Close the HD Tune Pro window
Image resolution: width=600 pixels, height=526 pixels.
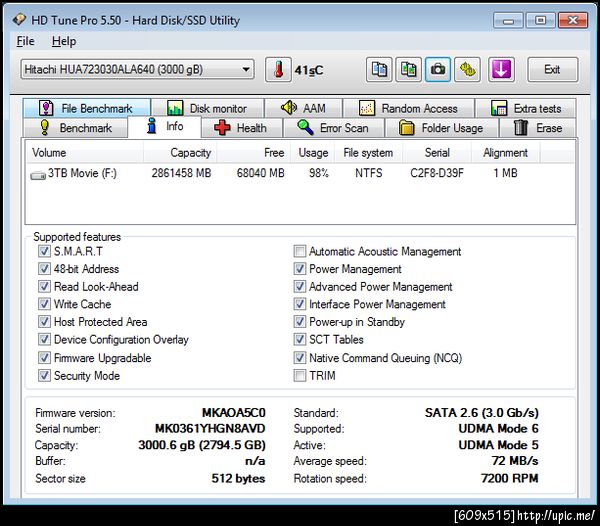point(573,20)
